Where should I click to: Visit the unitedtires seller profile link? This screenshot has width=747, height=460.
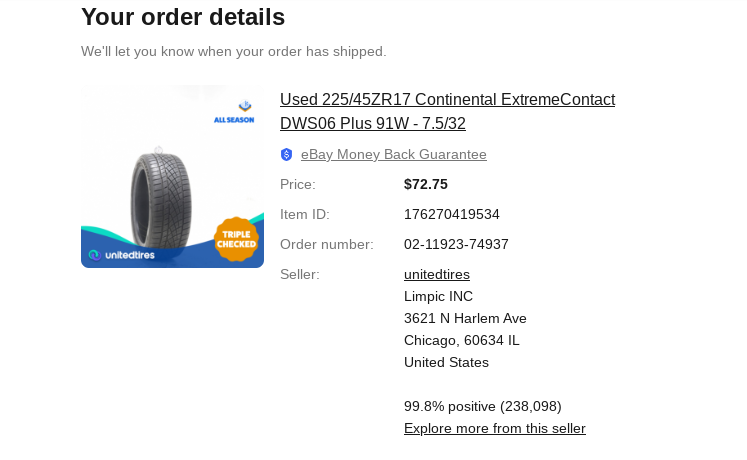tap(437, 274)
